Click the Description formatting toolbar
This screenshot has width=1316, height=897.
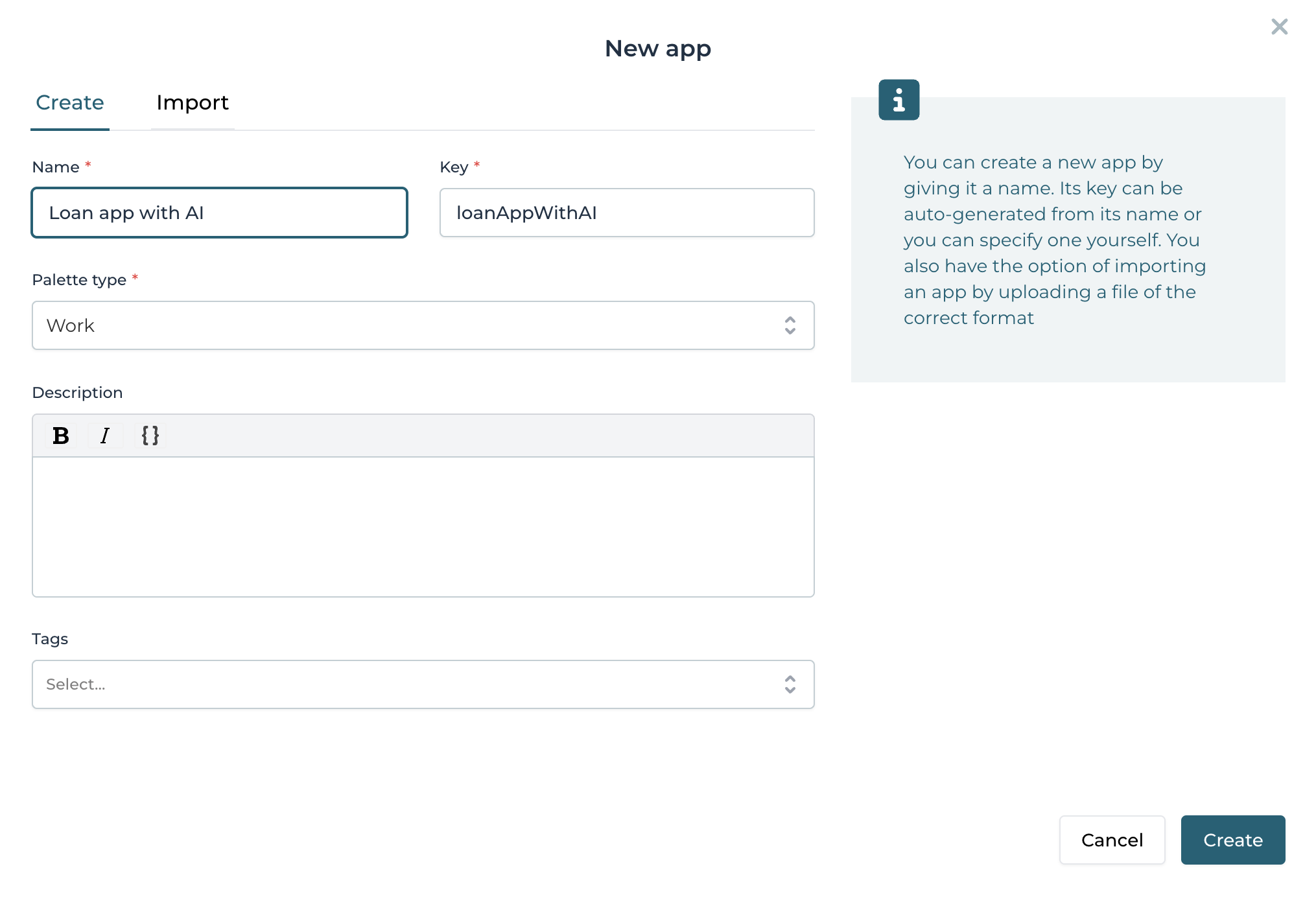click(423, 436)
